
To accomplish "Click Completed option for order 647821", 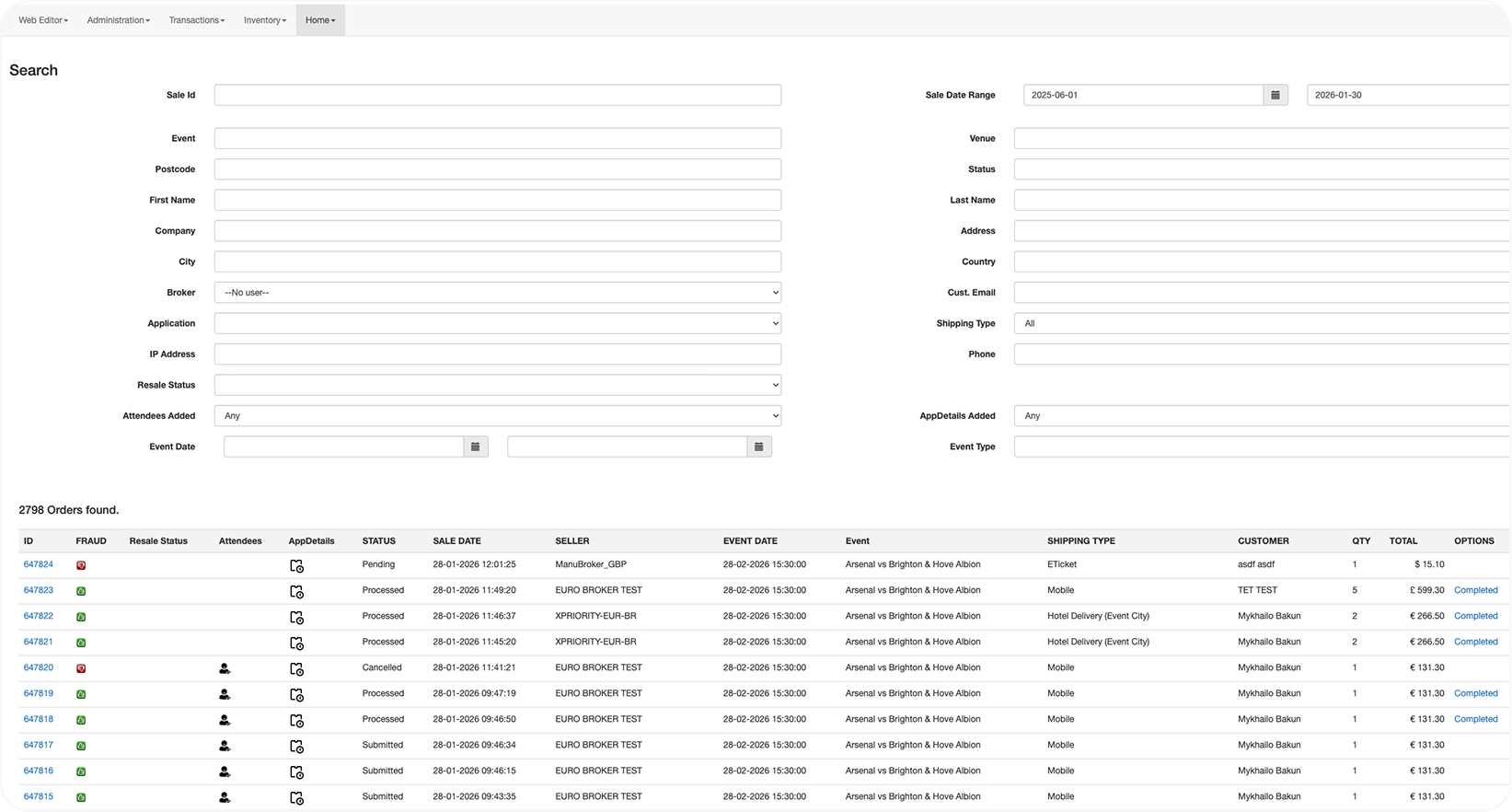I will (x=1475, y=642).
